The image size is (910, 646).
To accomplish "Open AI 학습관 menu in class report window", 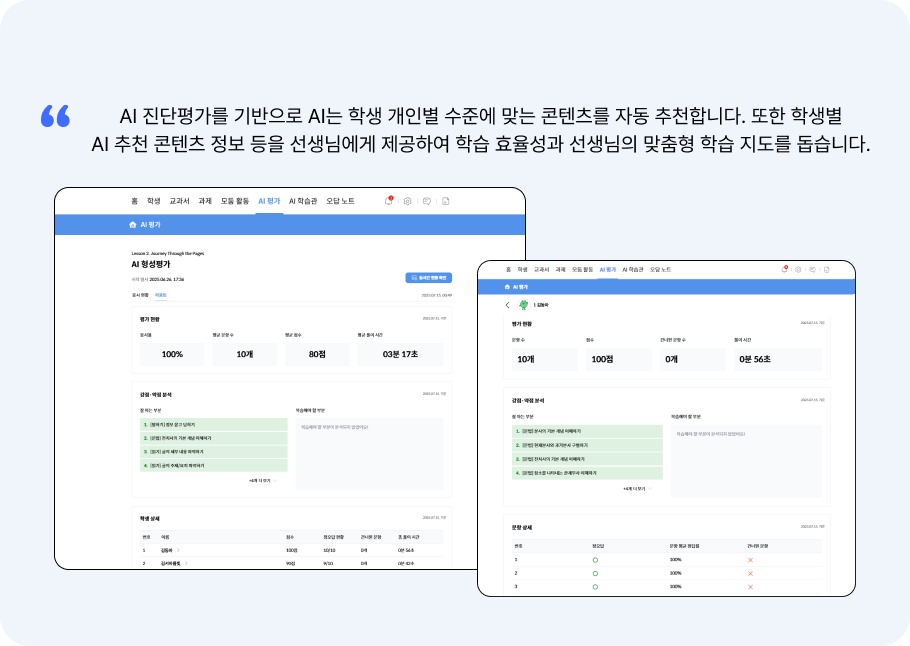I will coord(303,201).
